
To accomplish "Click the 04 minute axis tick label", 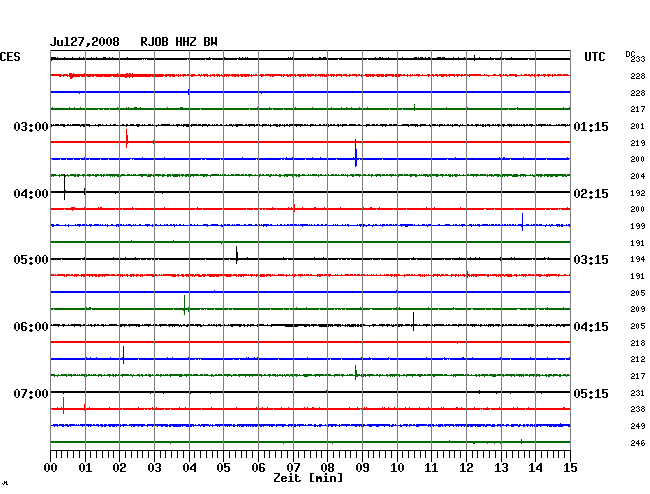I will pos(189,468).
